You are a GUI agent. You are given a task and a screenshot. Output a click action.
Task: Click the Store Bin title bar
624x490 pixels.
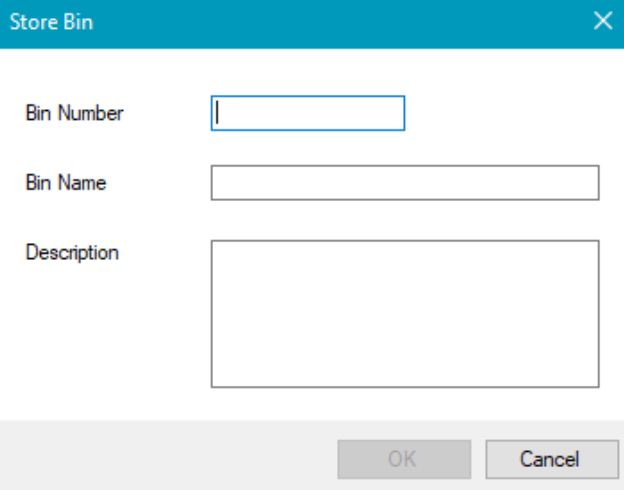coord(300,22)
